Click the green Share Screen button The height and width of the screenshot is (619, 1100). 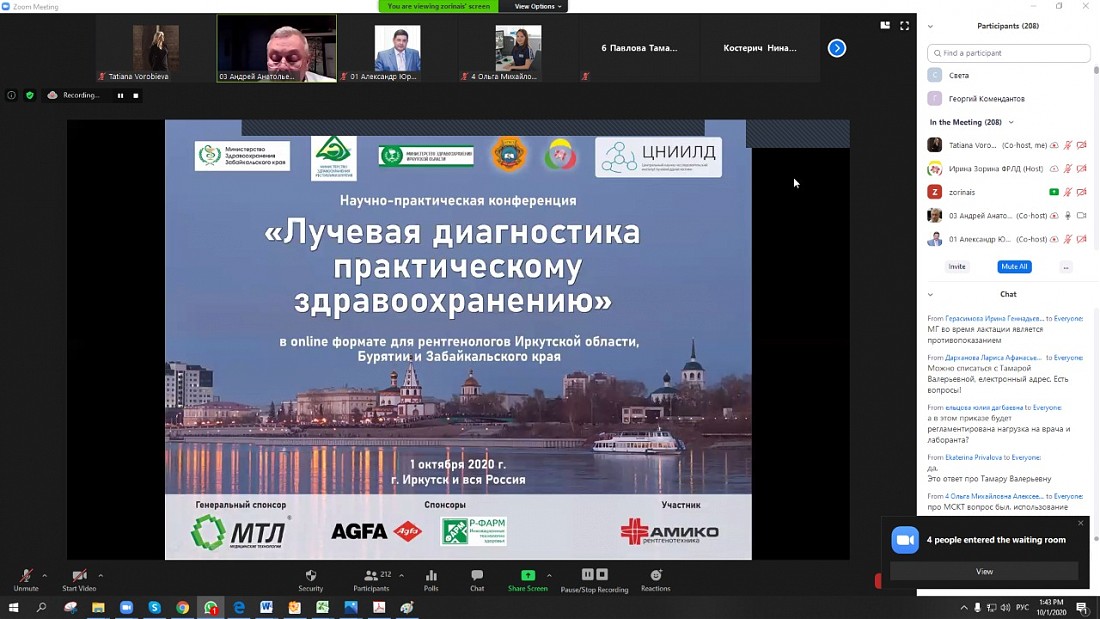tap(528, 580)
